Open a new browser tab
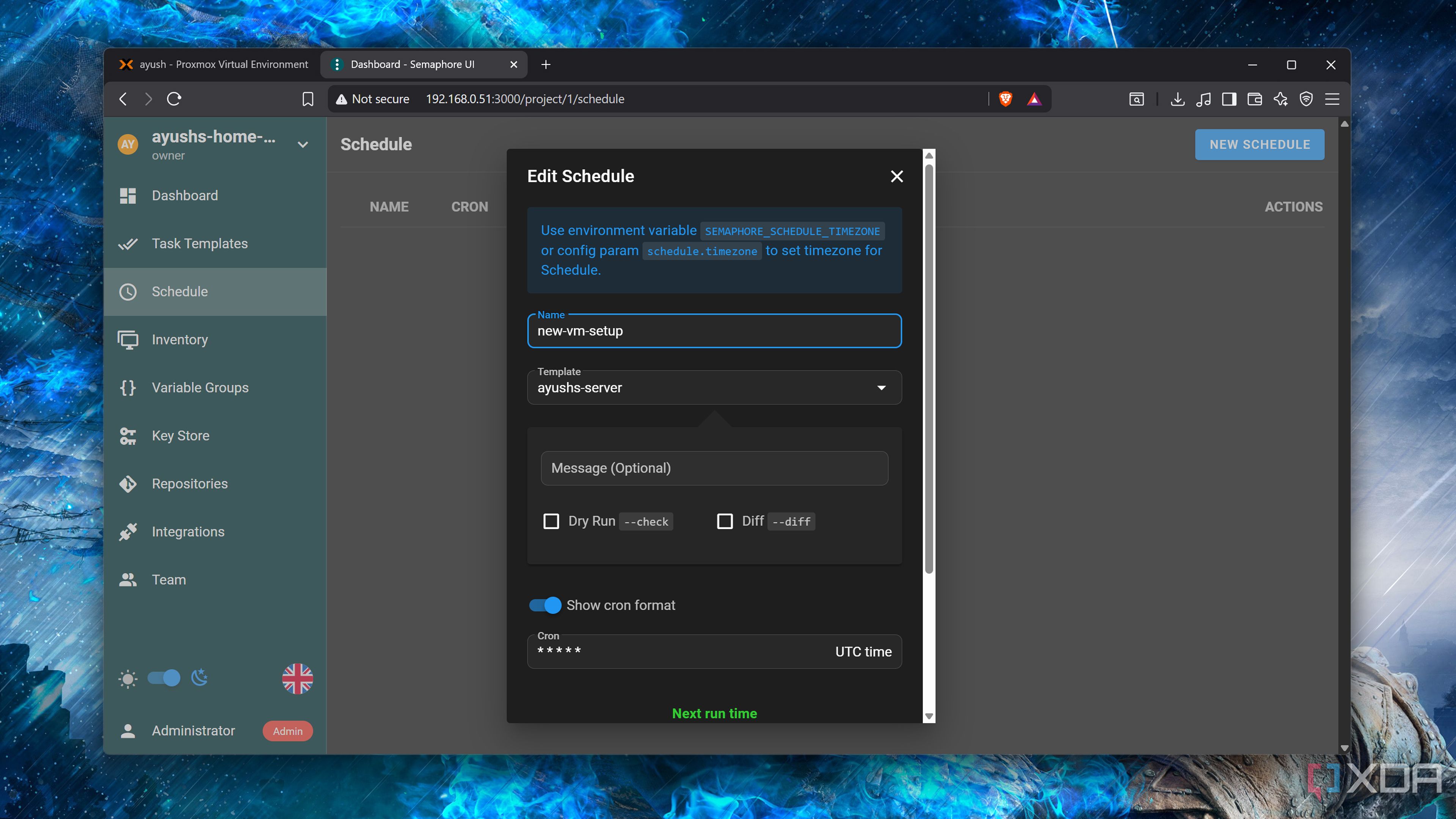This screenshot has height=819, width=1456. coord(546,64)
